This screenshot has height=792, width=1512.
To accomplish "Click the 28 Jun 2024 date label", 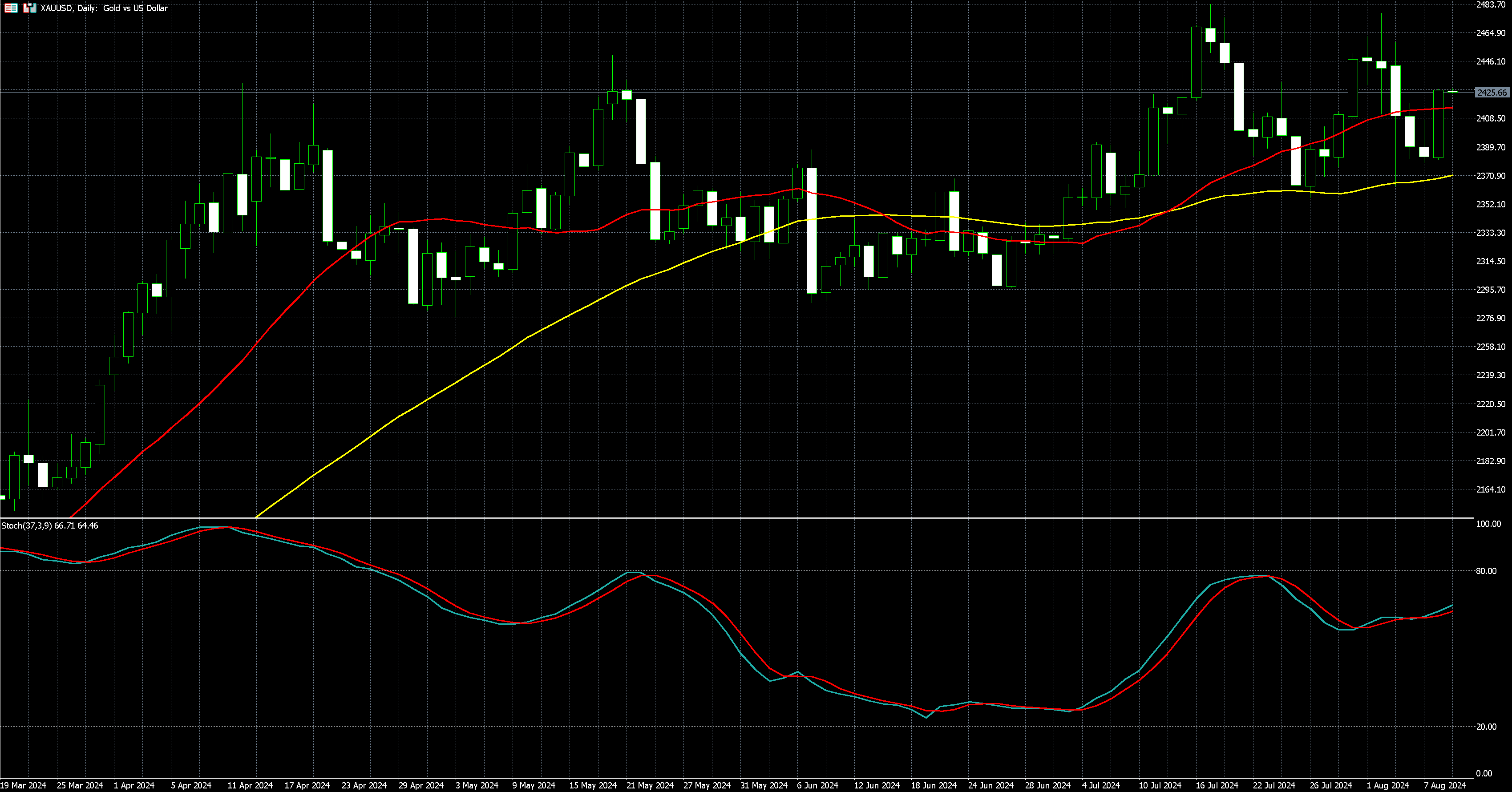I will [1048, 785].
